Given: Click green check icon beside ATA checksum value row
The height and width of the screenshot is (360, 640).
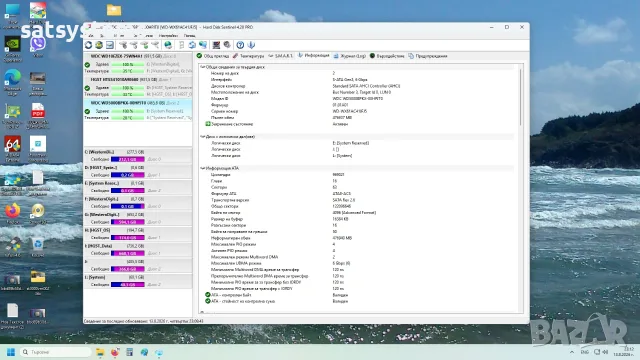Looking at the screenshot, I should [x=208, y=301].
